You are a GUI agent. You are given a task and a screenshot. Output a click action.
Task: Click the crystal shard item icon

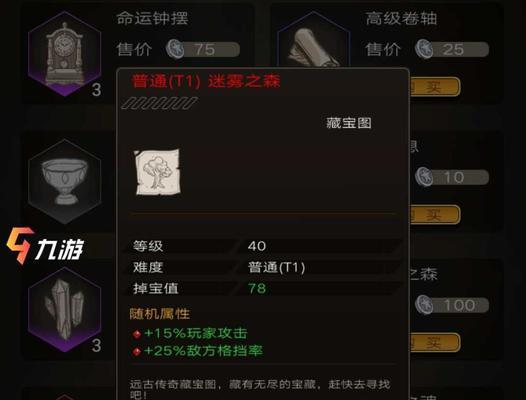[x=65, y=310]
